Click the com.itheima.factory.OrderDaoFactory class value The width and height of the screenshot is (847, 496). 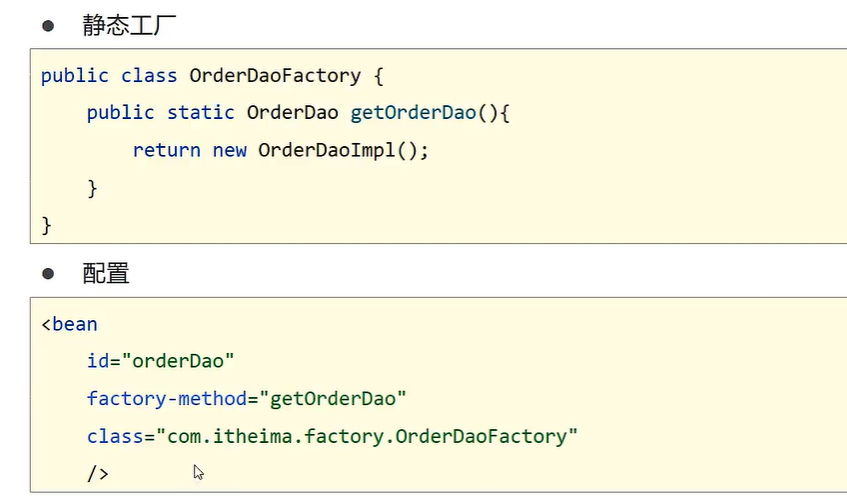[x=366, y=436]
